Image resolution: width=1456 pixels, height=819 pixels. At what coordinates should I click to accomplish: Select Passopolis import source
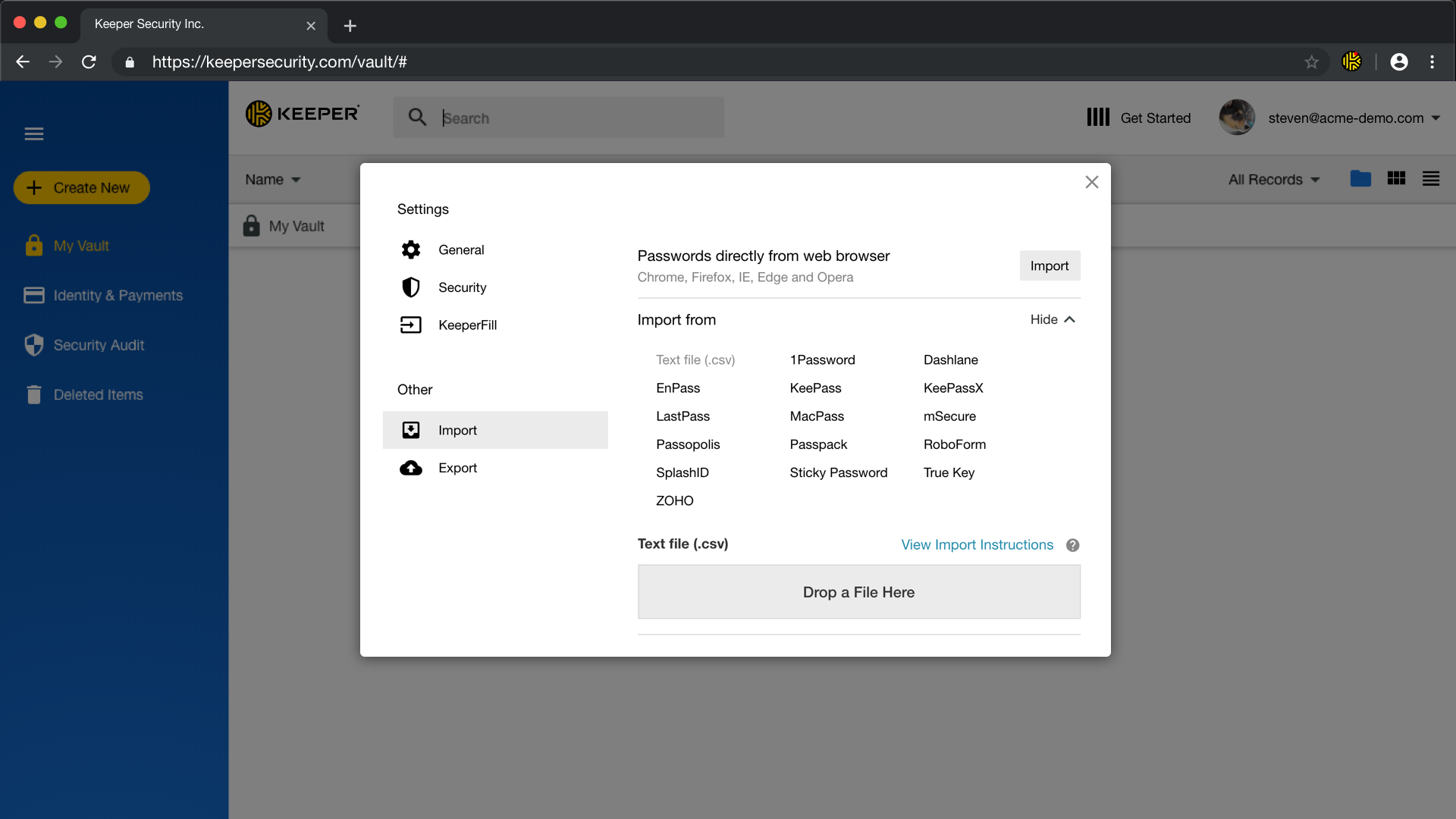(688, 444)
